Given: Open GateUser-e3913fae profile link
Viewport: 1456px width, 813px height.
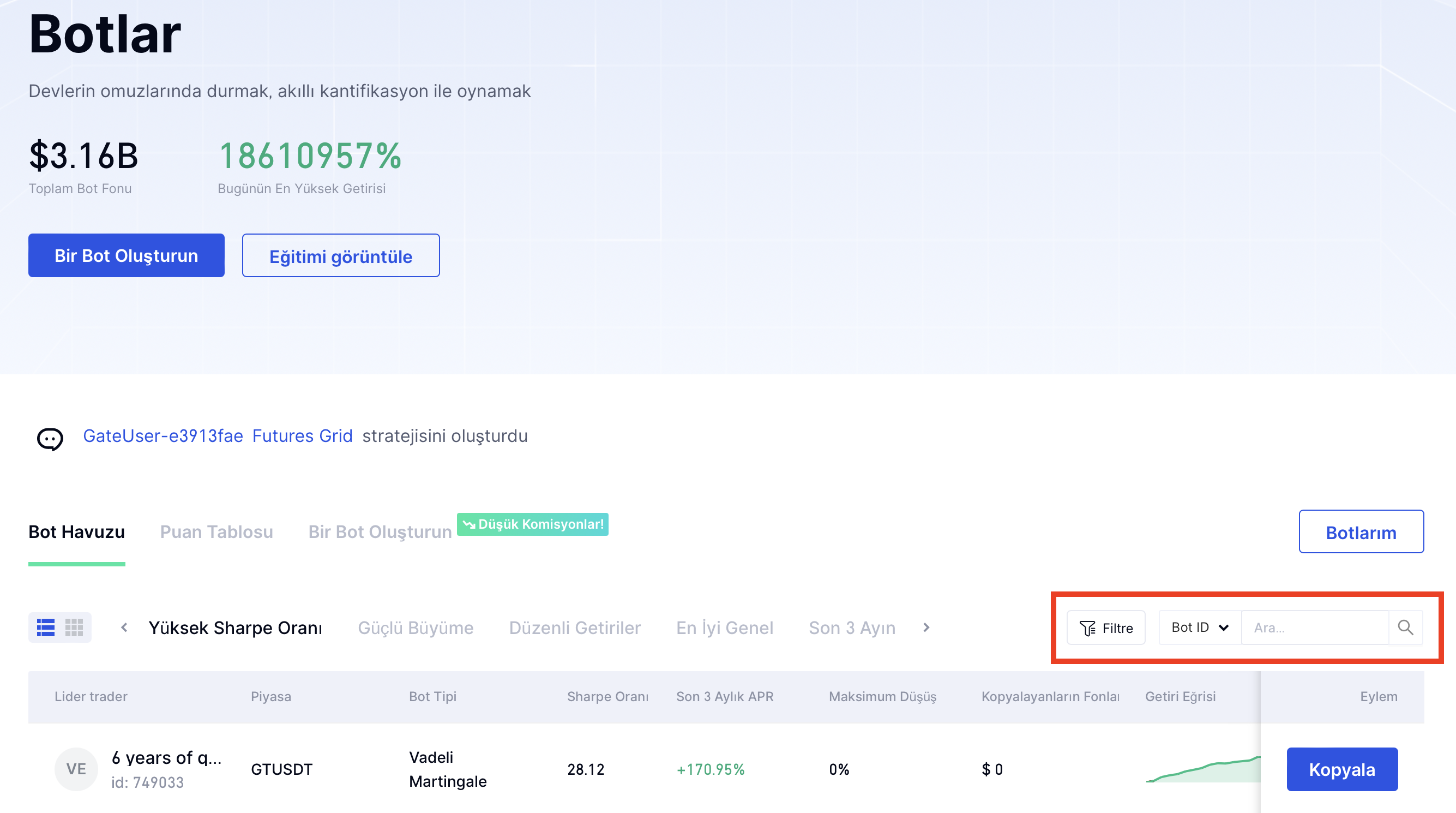Looking at the screenshot, I should point(163,436).
